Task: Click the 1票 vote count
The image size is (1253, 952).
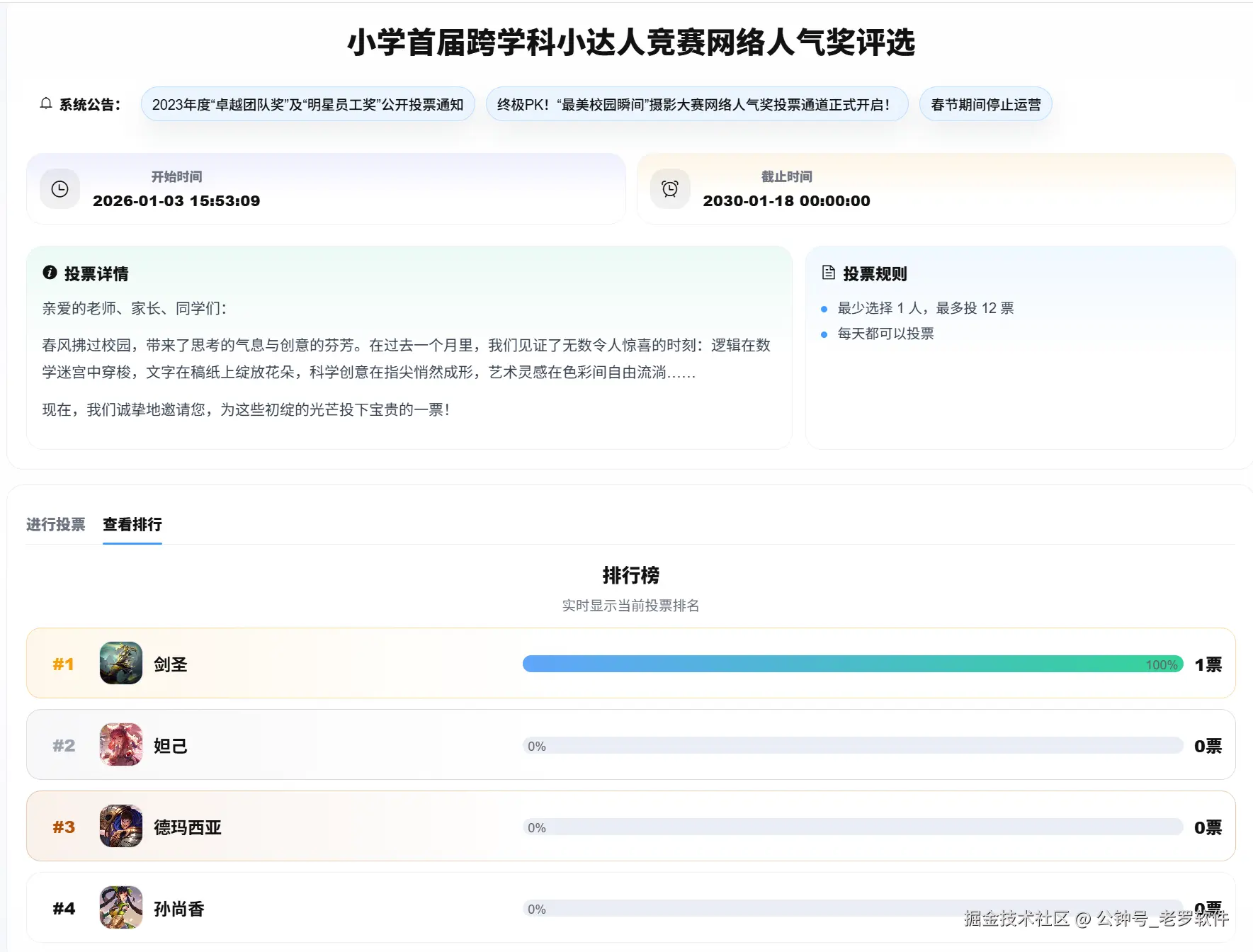Action: point(1208,664)
